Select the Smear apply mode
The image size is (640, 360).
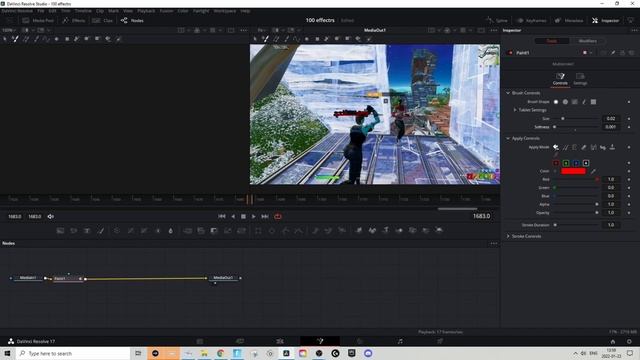click(603, 147)
